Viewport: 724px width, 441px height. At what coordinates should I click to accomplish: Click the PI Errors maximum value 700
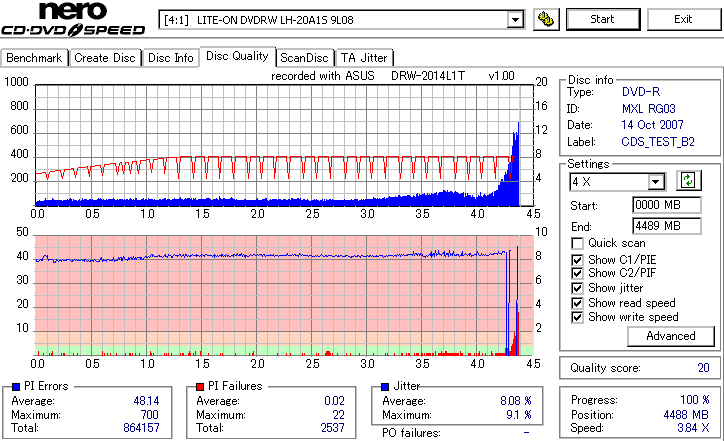pos(150,415)
